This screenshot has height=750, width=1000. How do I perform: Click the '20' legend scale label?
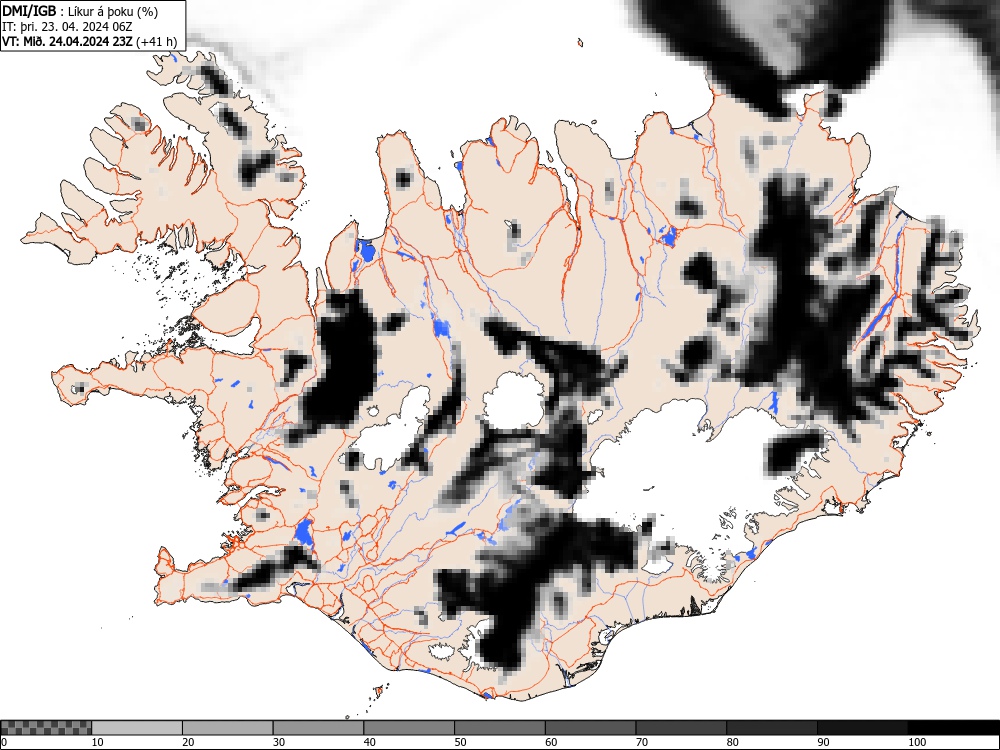pos(188,742)
